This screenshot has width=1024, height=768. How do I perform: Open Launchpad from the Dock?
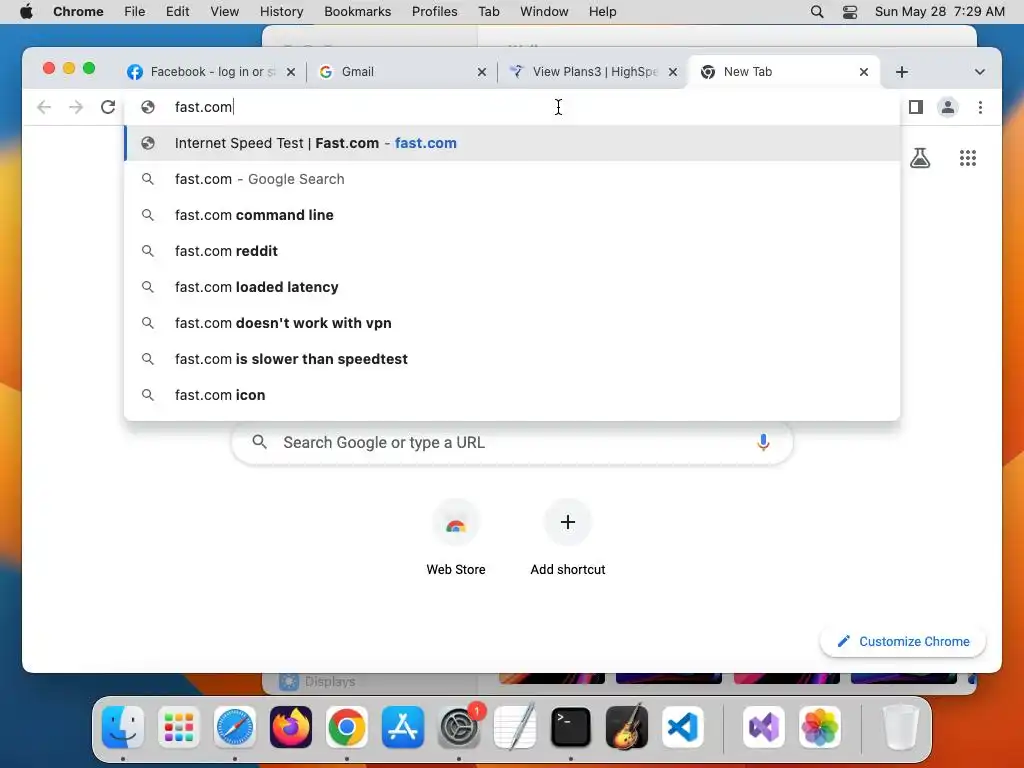pyautogui.click(x=179, y=727)
